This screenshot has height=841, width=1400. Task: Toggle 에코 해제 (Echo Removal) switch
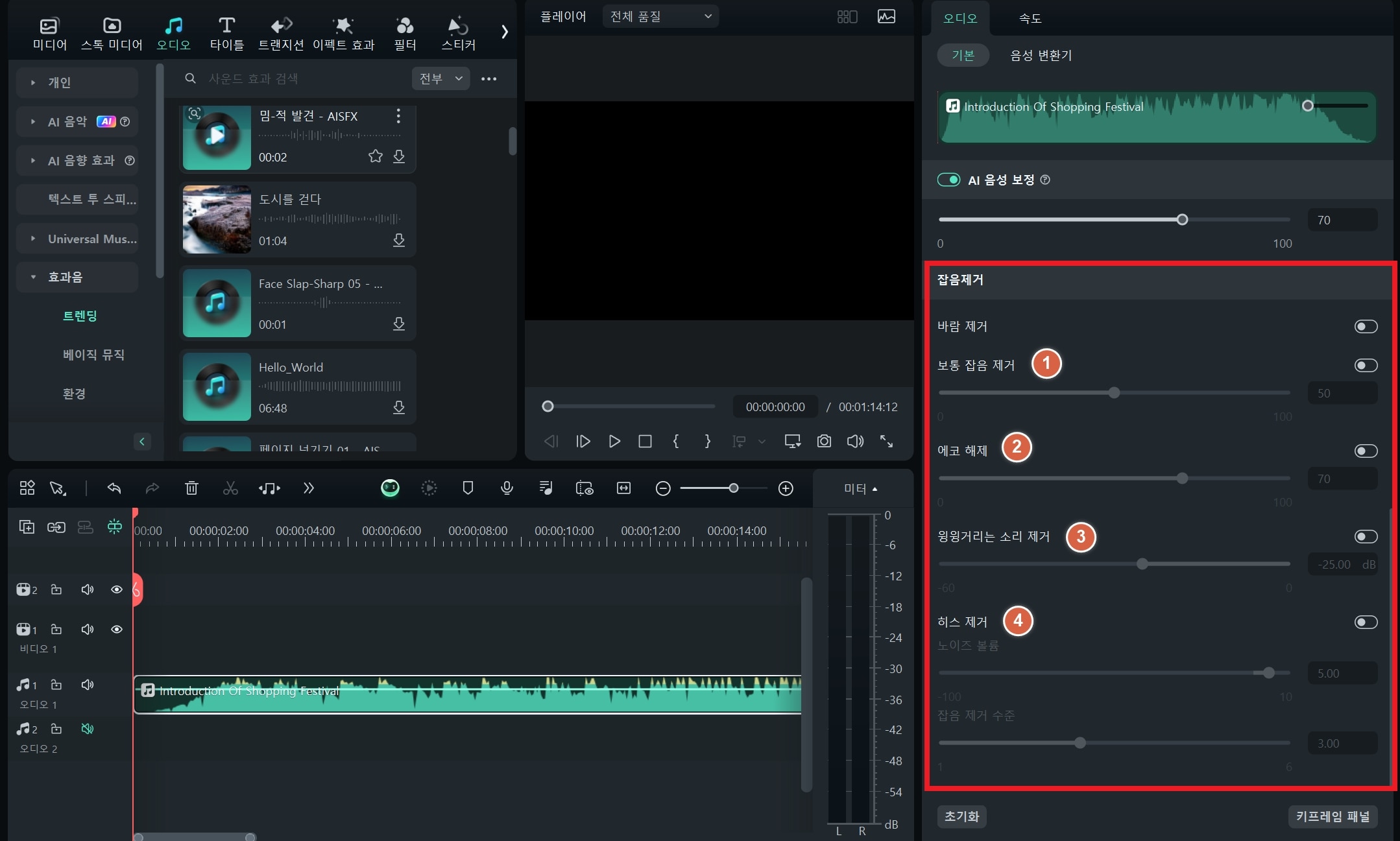click(x=1365, y=451)
